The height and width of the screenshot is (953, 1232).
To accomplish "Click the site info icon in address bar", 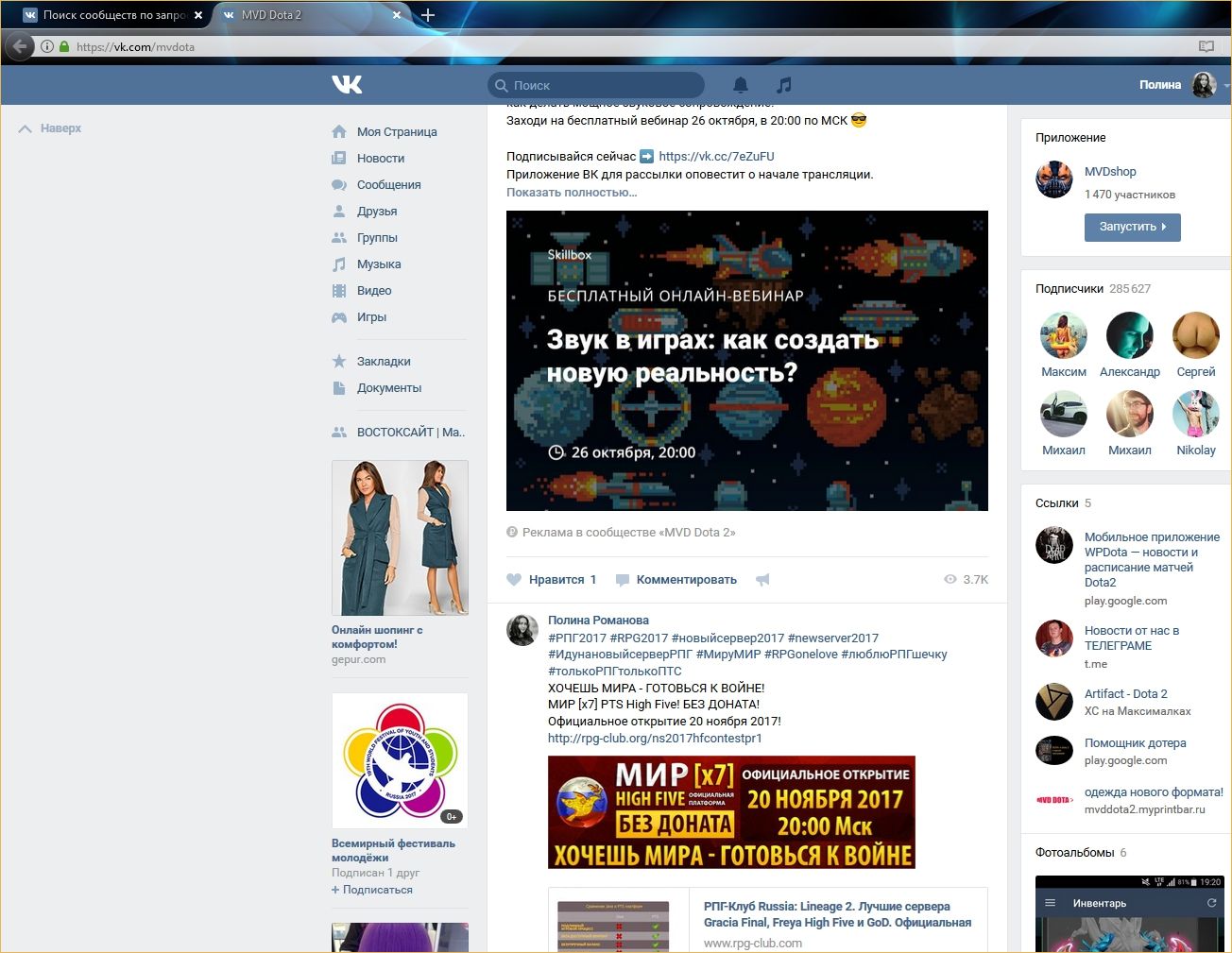I will (x=46, y=46).
